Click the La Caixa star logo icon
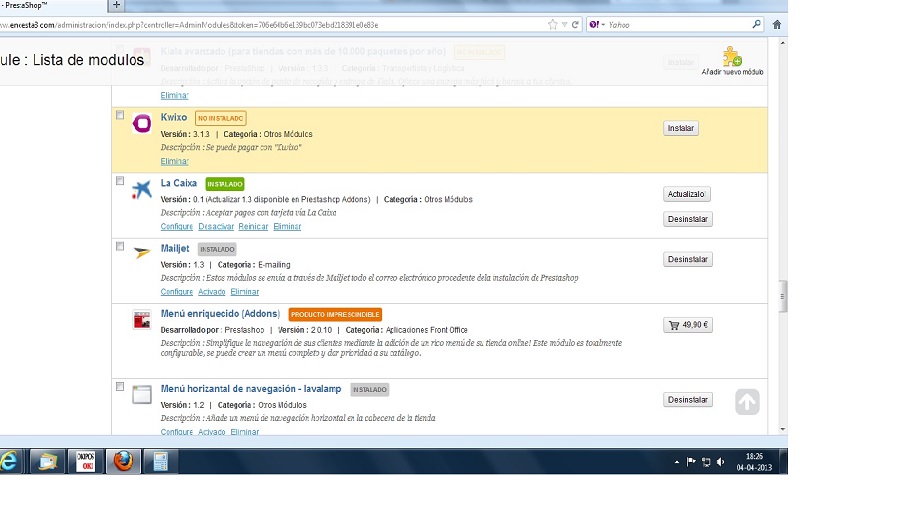Screen dimensions: 900x506 pos(142,189)
